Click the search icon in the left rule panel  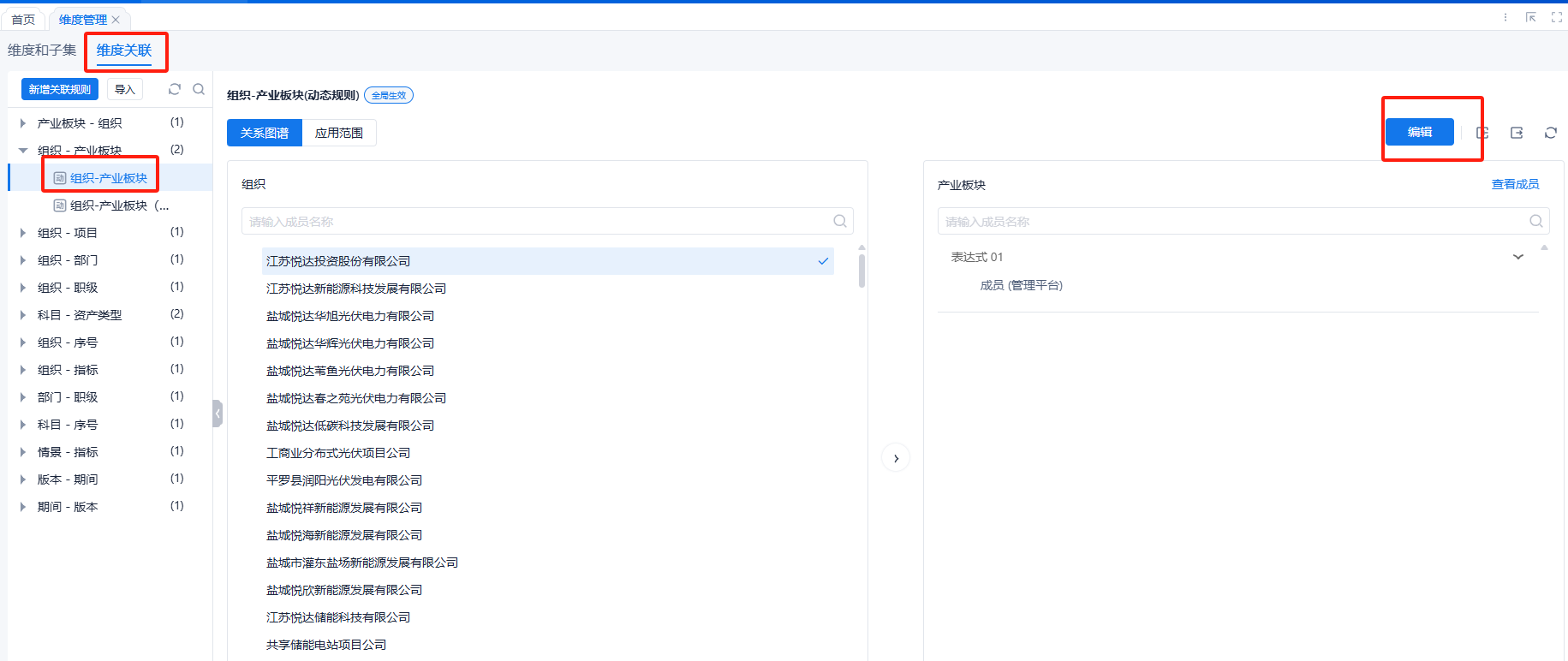pos(199,89)
